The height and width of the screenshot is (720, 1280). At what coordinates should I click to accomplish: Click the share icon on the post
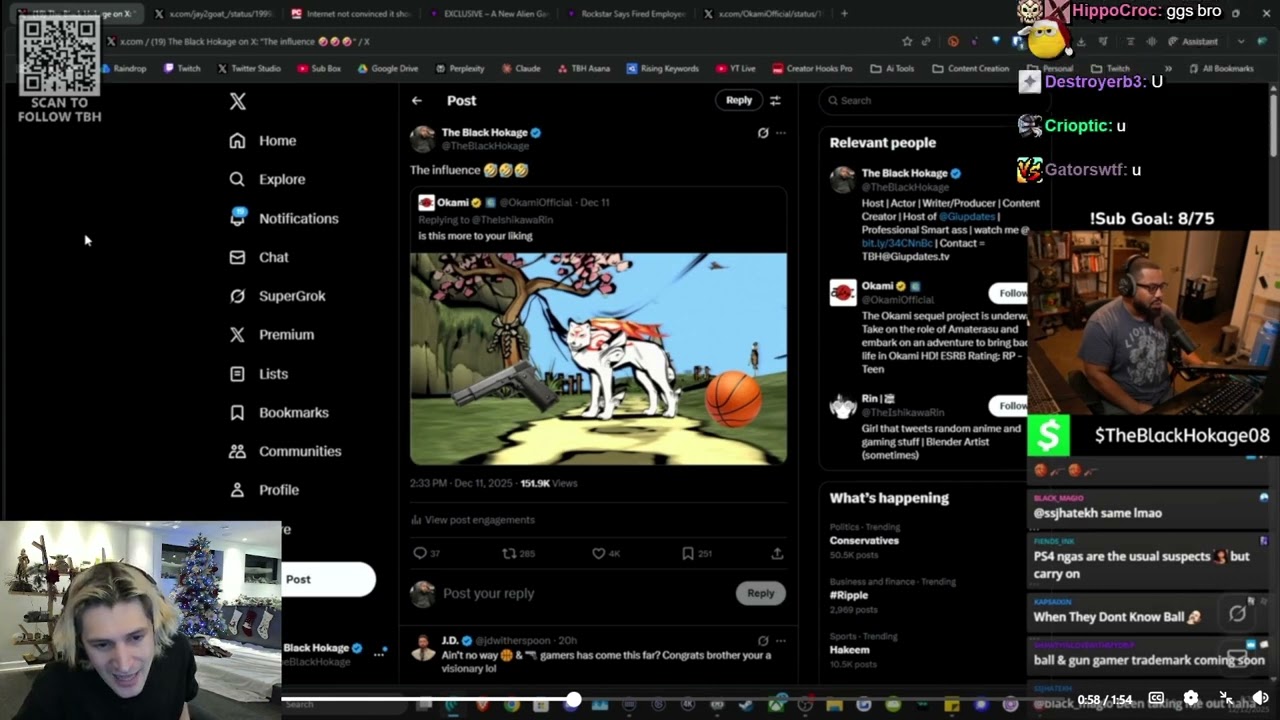click(777, 553)
